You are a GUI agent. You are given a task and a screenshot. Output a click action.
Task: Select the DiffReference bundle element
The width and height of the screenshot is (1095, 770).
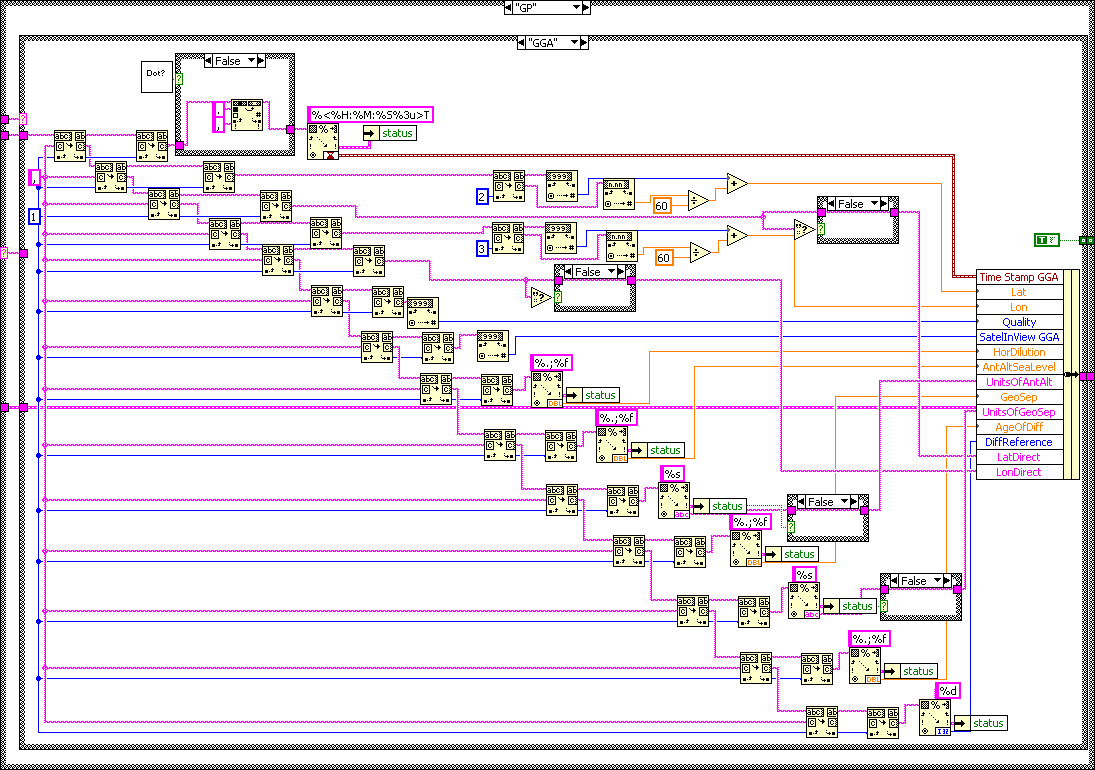coord(1019,442)
